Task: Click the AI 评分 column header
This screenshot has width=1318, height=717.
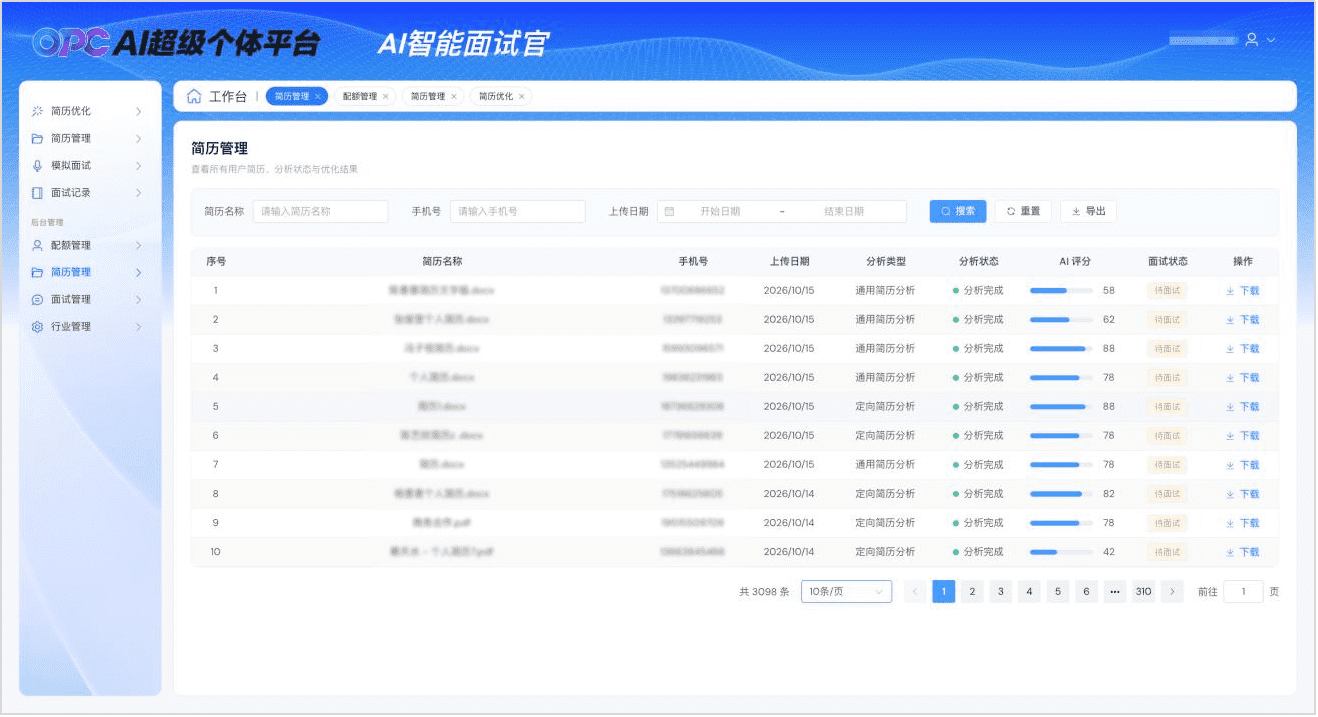Action: point(1075,261)
